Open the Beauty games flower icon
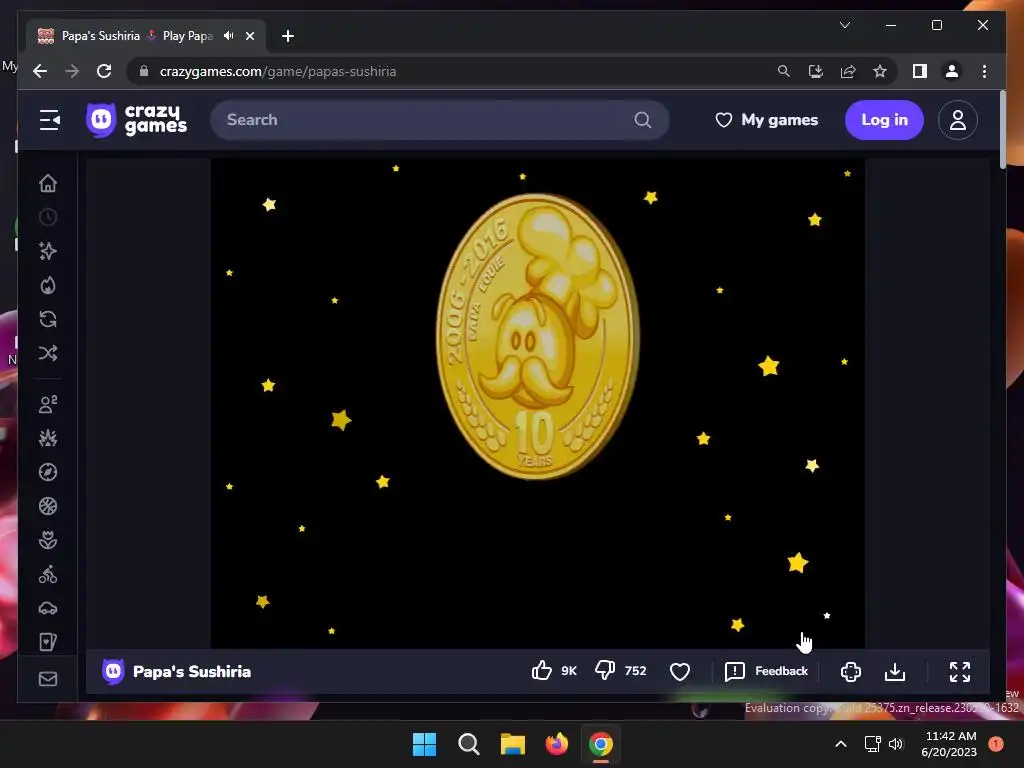 [48, 540]
